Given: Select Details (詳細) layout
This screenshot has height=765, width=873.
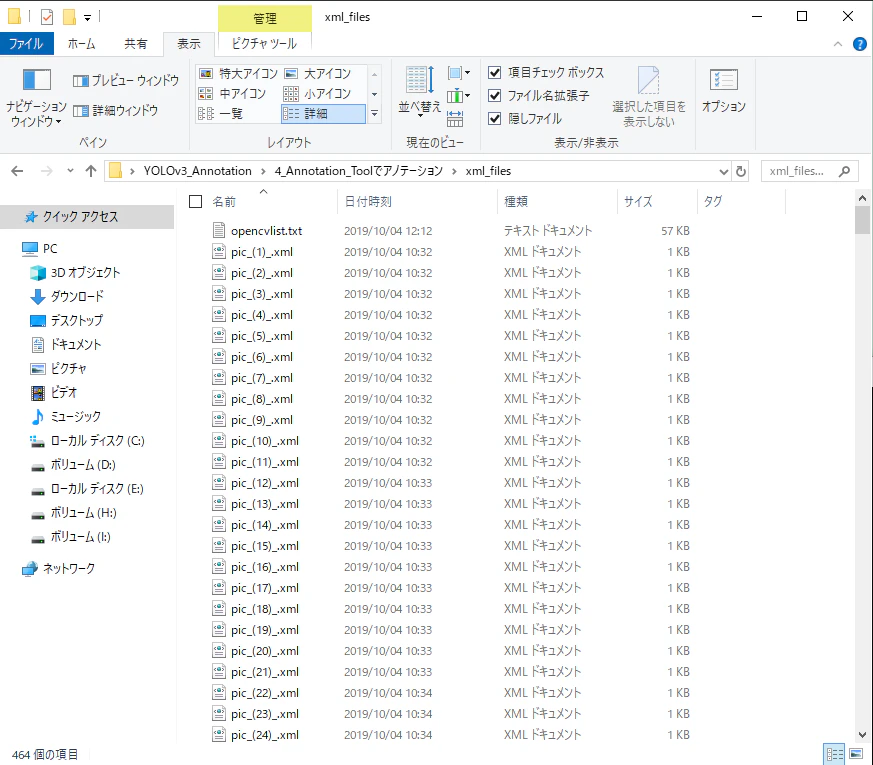Looking at the screenshot, I should tap(323, 114).
